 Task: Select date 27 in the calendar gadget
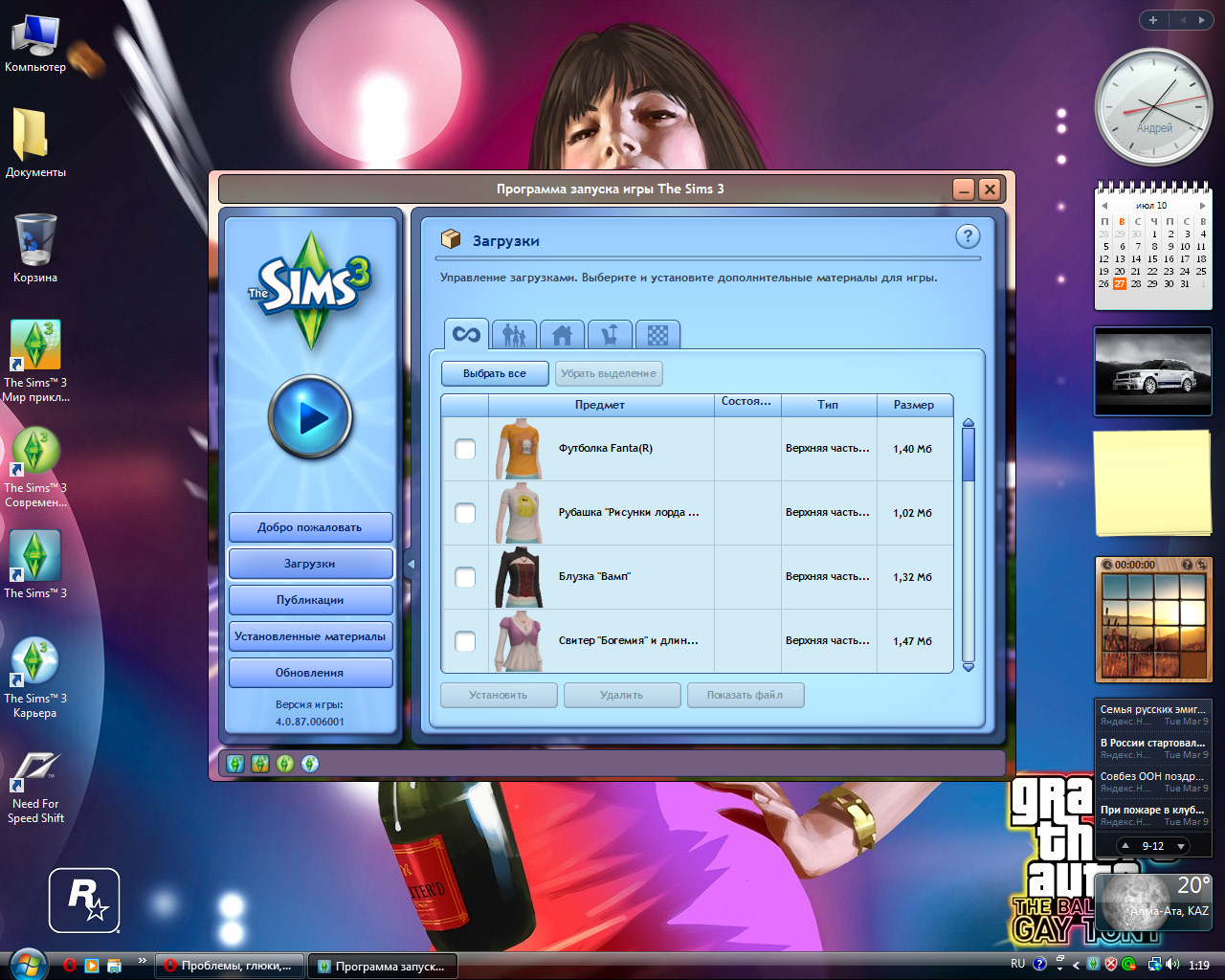point(1120,284)
